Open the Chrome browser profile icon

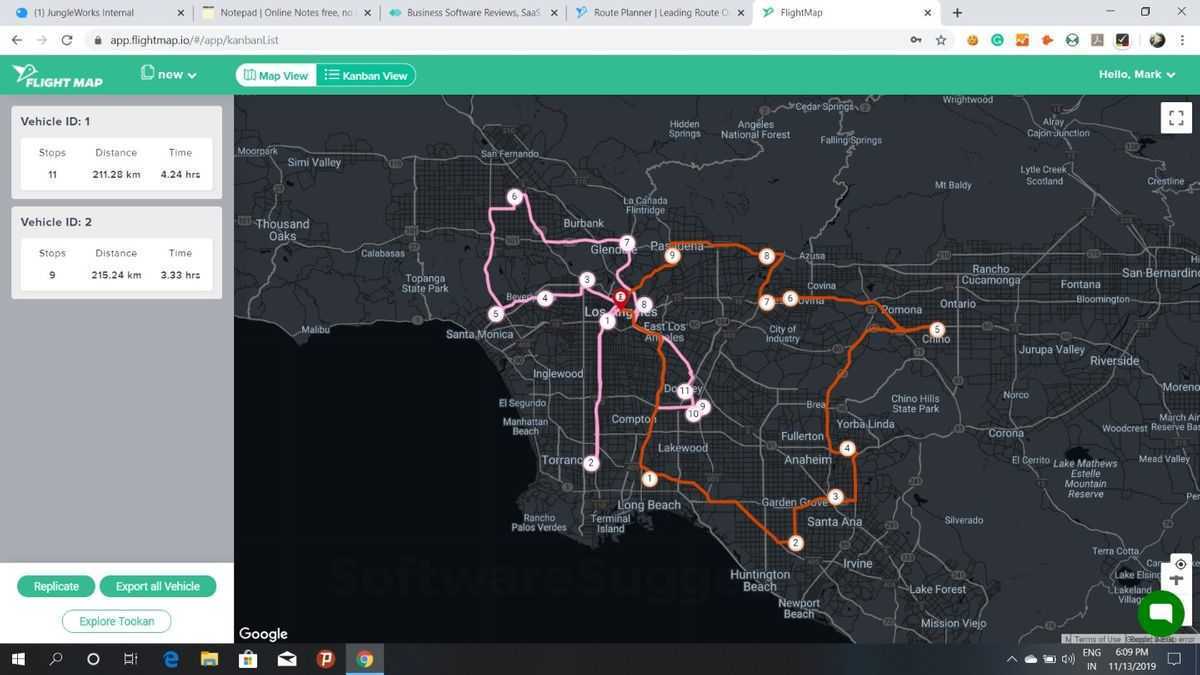tap(1157, 40)
